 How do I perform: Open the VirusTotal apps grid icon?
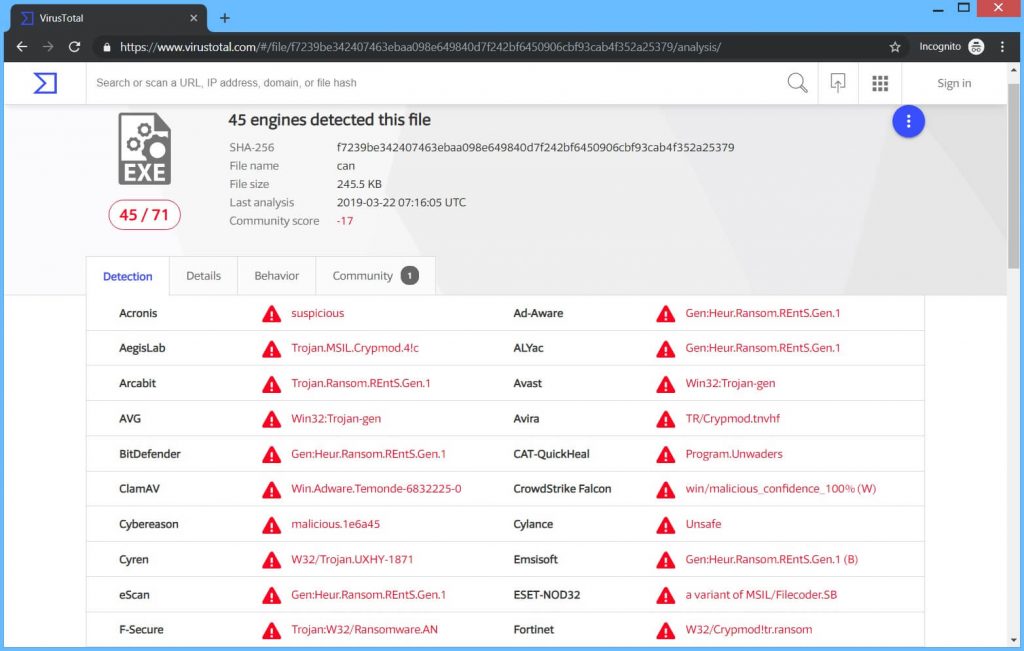[880, 83]
